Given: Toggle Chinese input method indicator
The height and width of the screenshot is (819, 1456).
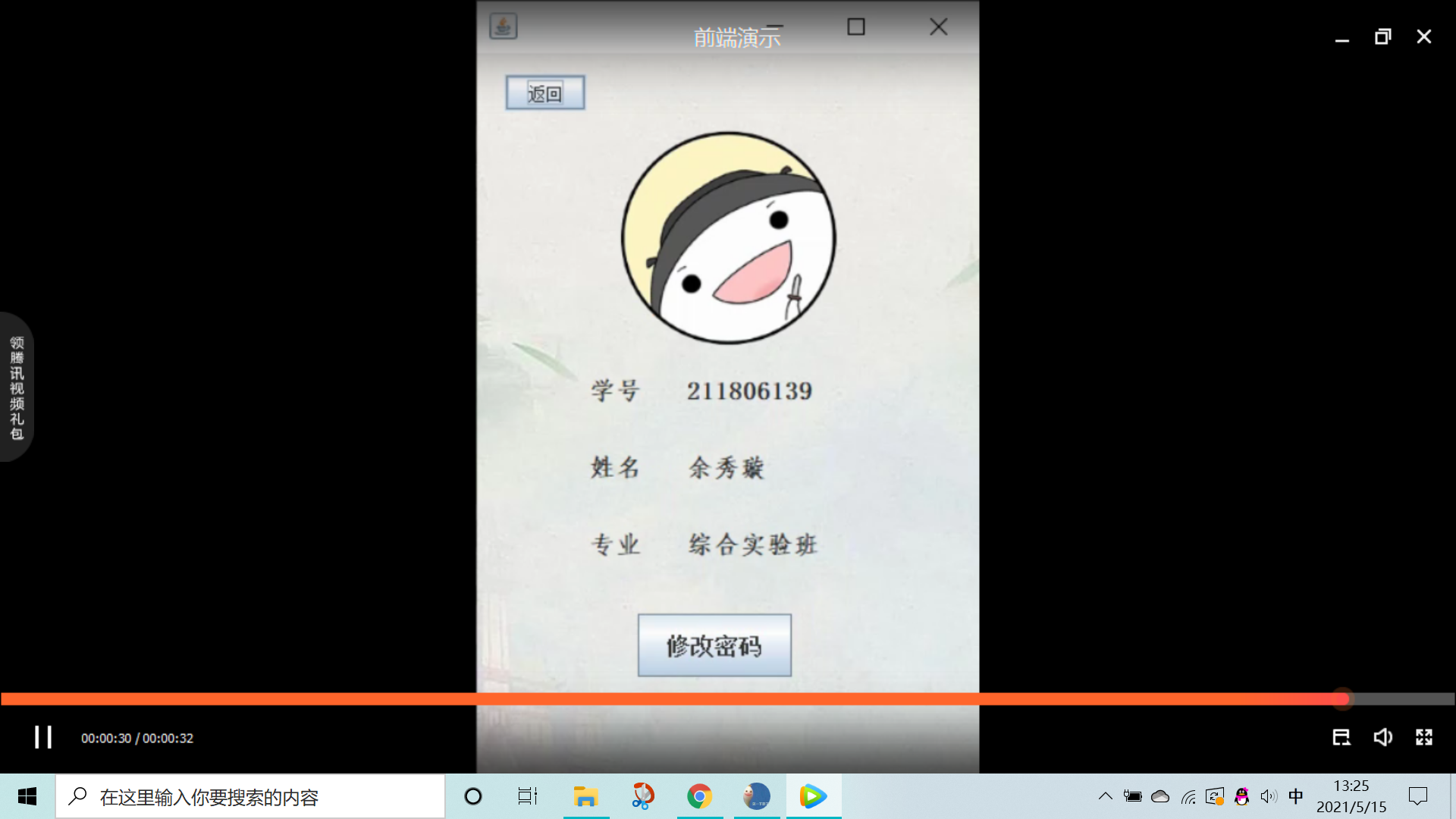Looking at the screenshot, I should [1295, 796].
